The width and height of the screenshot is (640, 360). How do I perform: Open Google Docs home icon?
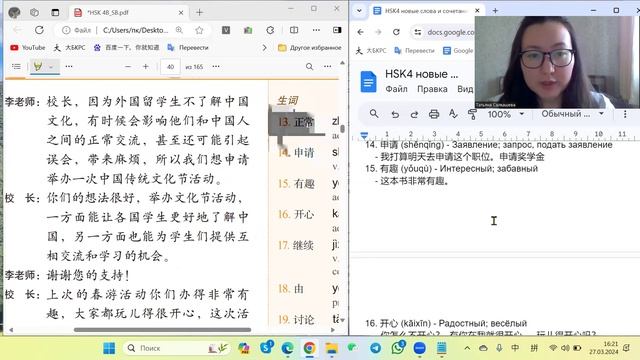pos(368,82)
